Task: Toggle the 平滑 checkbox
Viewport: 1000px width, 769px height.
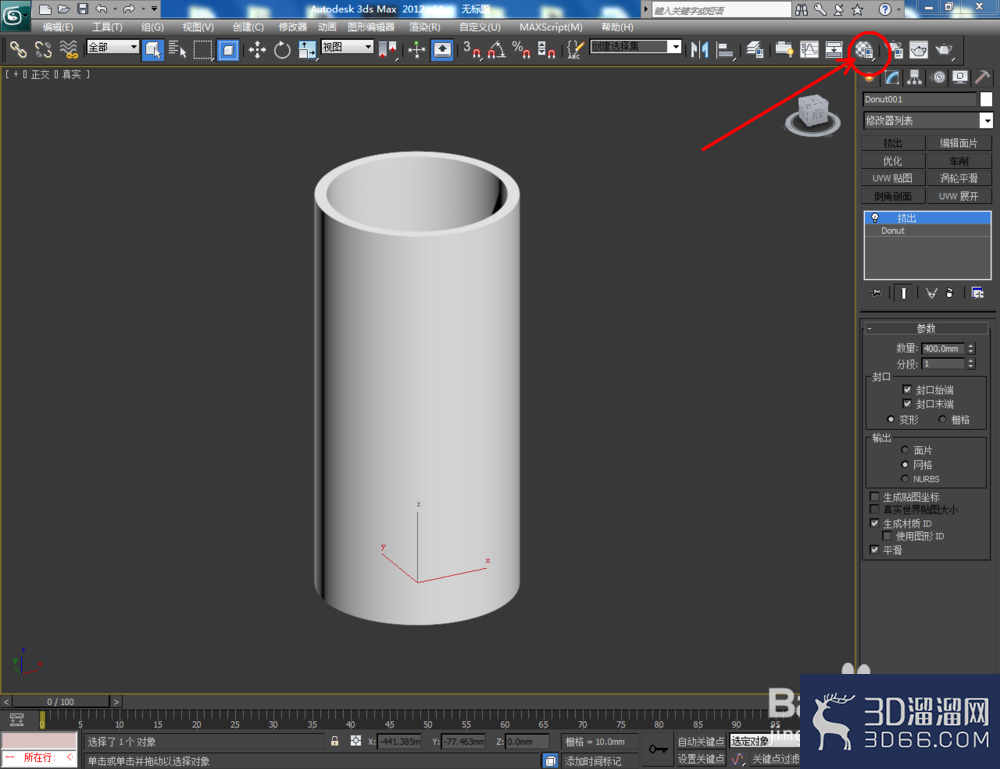Action: (874, 550)
